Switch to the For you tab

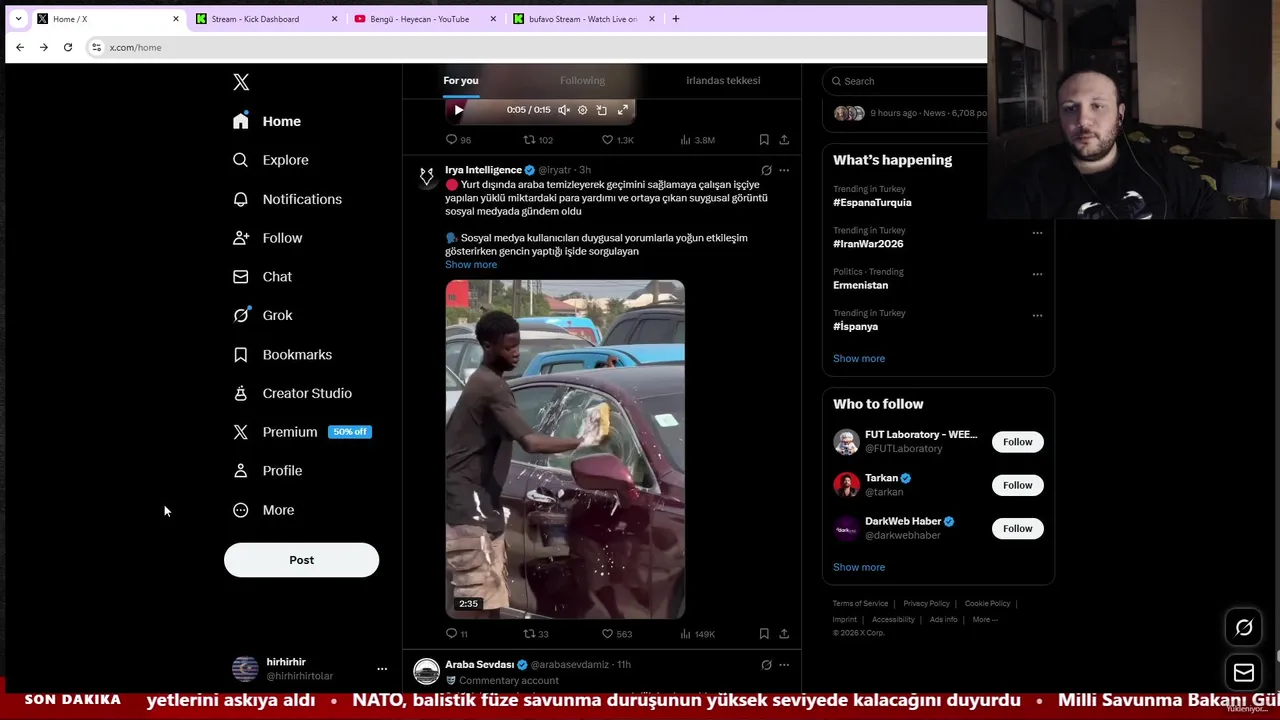point(461,80)
